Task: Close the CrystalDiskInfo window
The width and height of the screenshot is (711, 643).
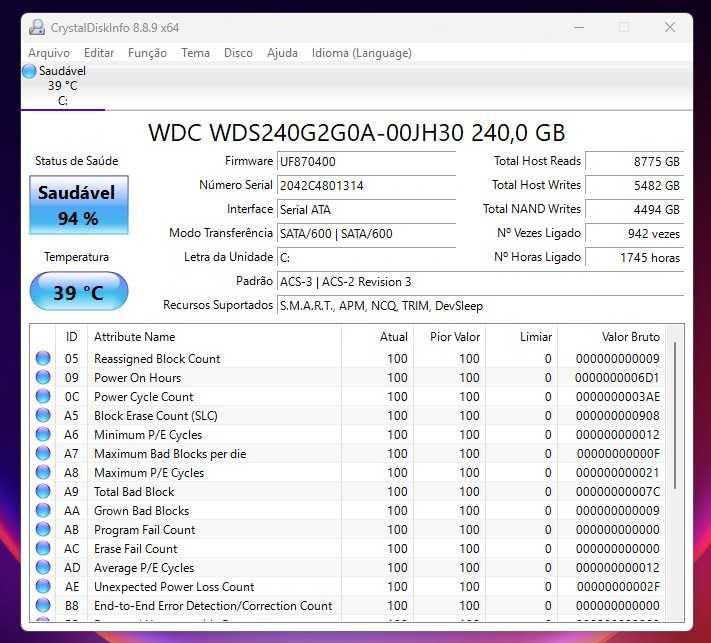Action: (670, 27)
